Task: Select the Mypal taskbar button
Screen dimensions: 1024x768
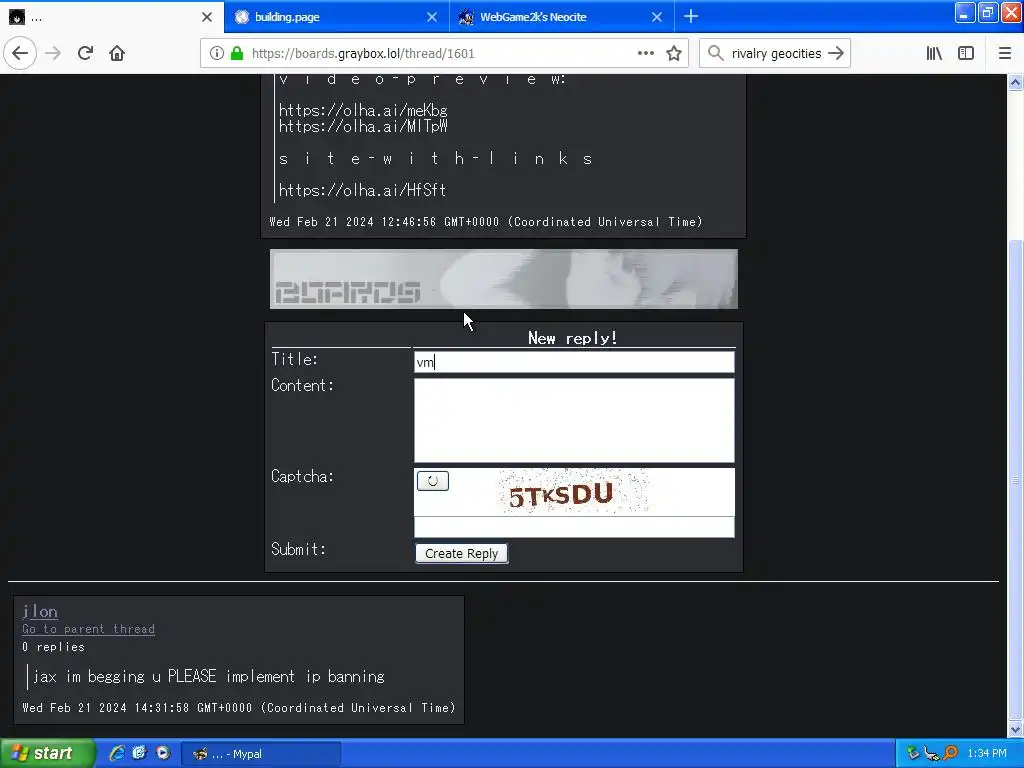Action: [260, 754]
